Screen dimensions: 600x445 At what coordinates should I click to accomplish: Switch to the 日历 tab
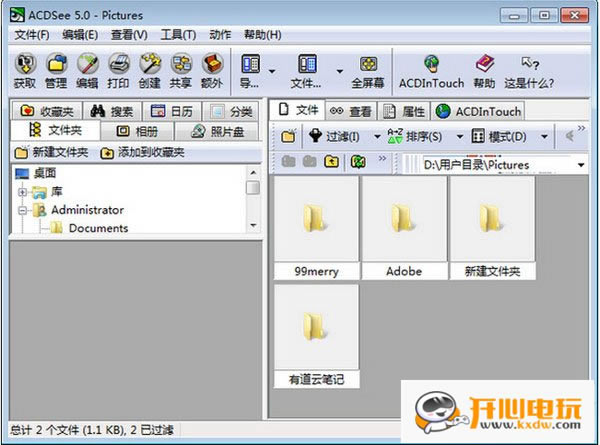[171, 111]
